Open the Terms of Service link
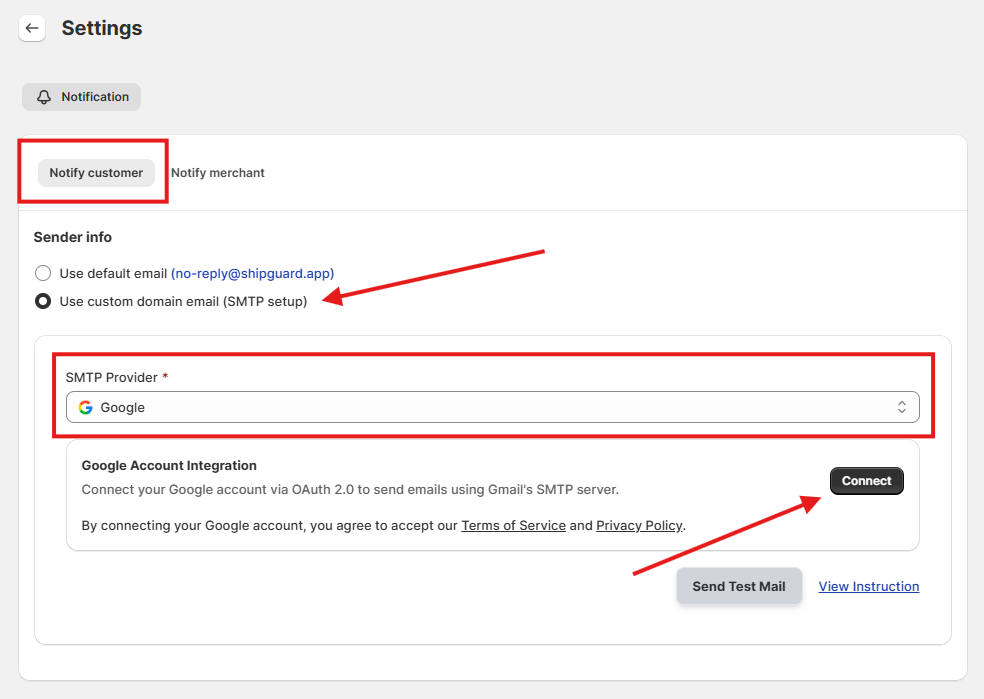 [x=513, y=525]
